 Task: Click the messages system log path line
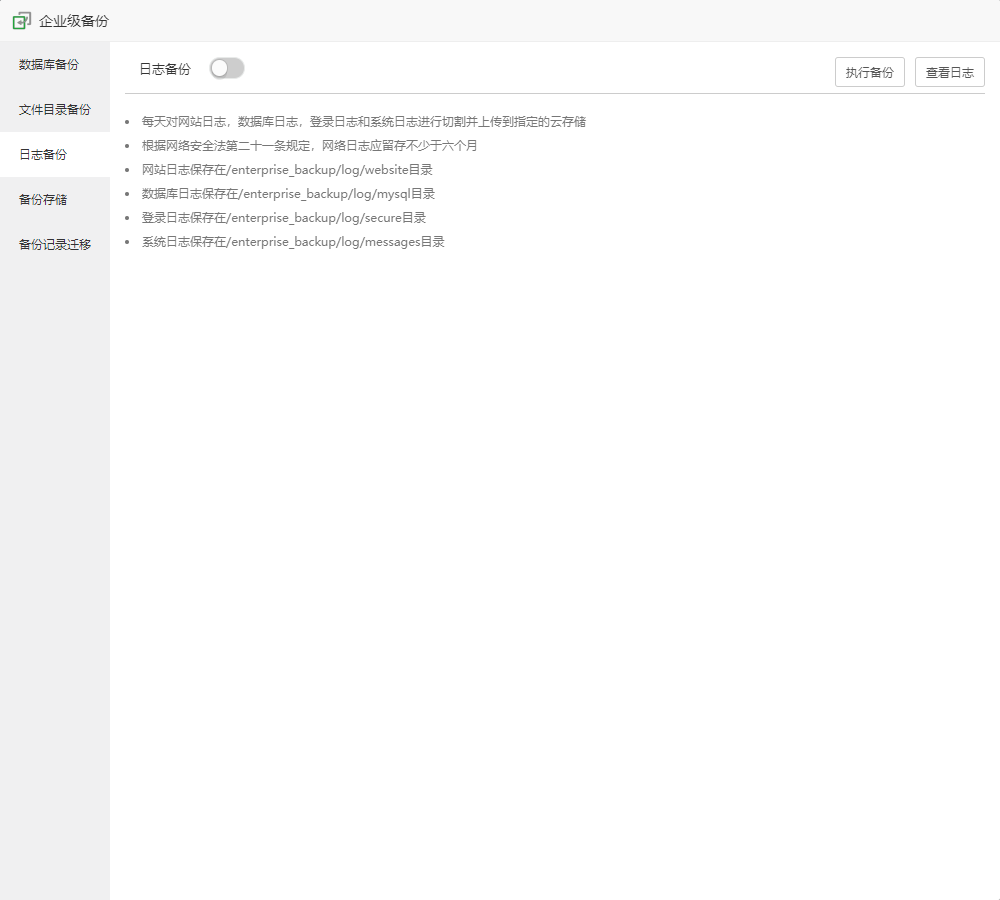(x=293, y=242)
